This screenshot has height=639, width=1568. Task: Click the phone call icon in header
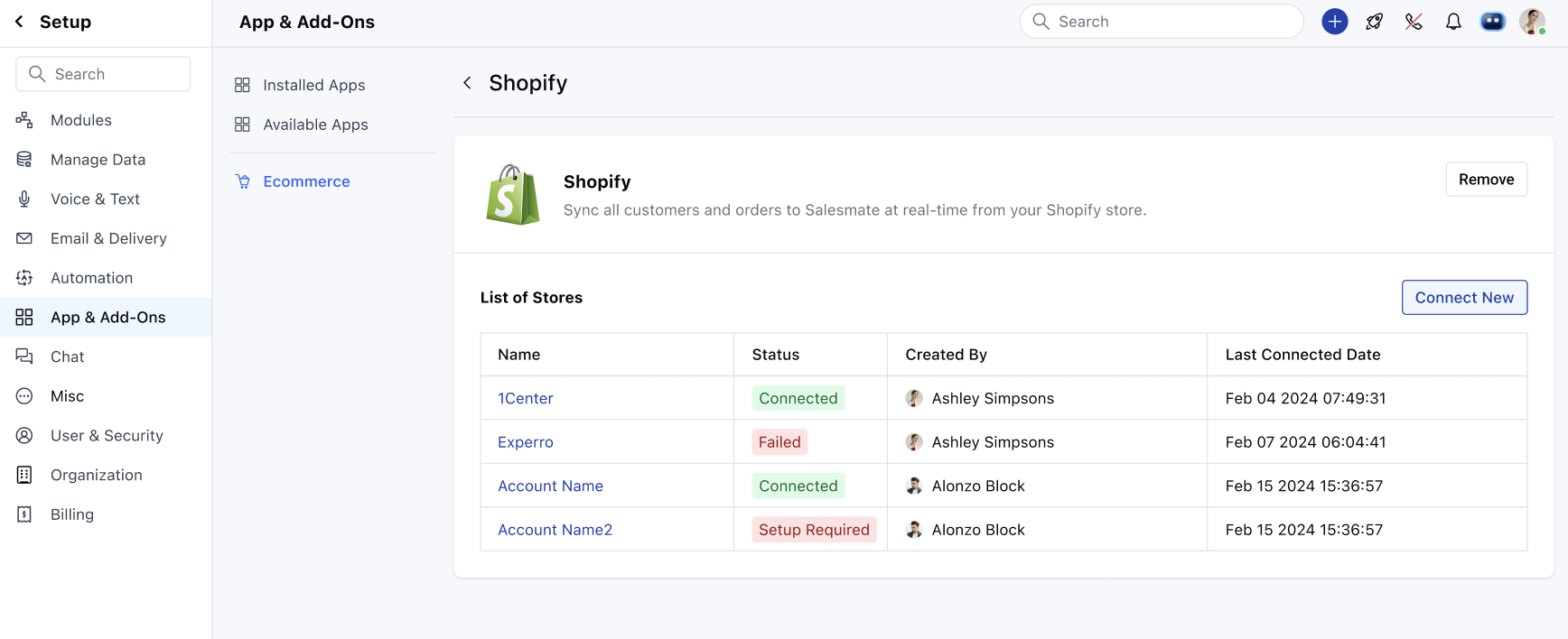point(1414,22)
